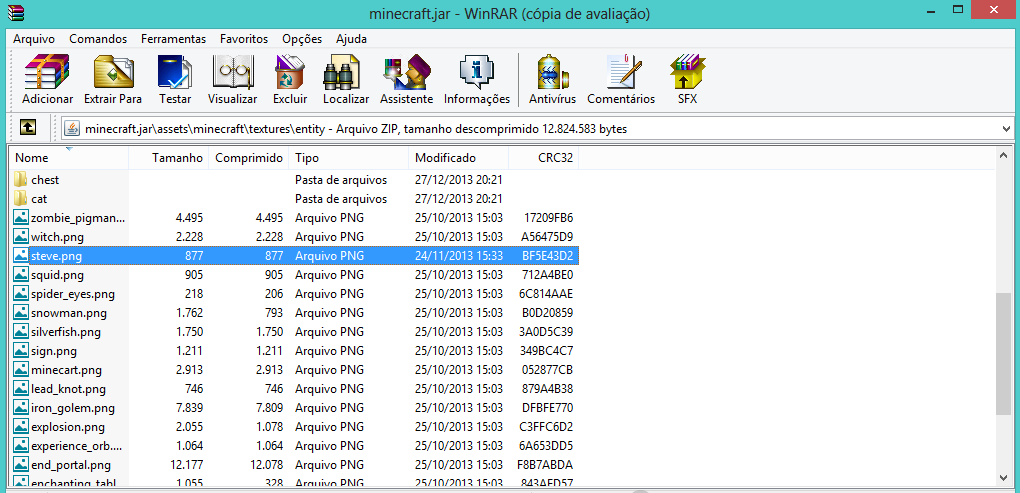Click the end_portal.png file icon
The width and height of the screenshot is (1020, 493).
(21, 465)
